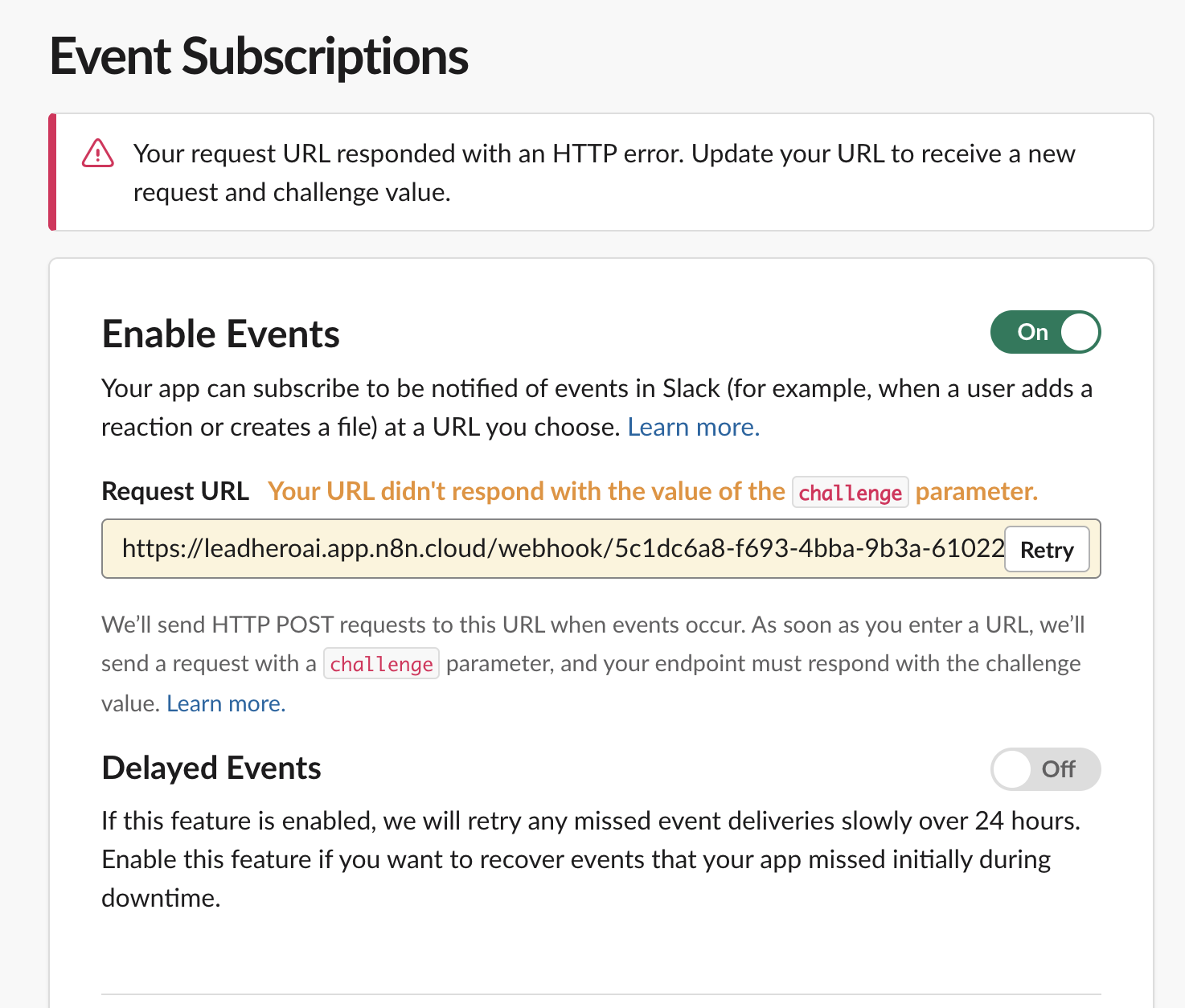Click challenge code tag in orange warning
The image size is (1185, 1008).
coord(850,493)
